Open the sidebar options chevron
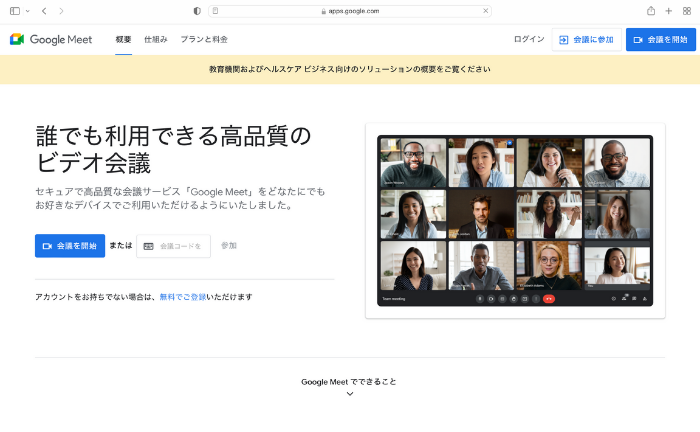 pyautogui.click(x=28, y=11)
